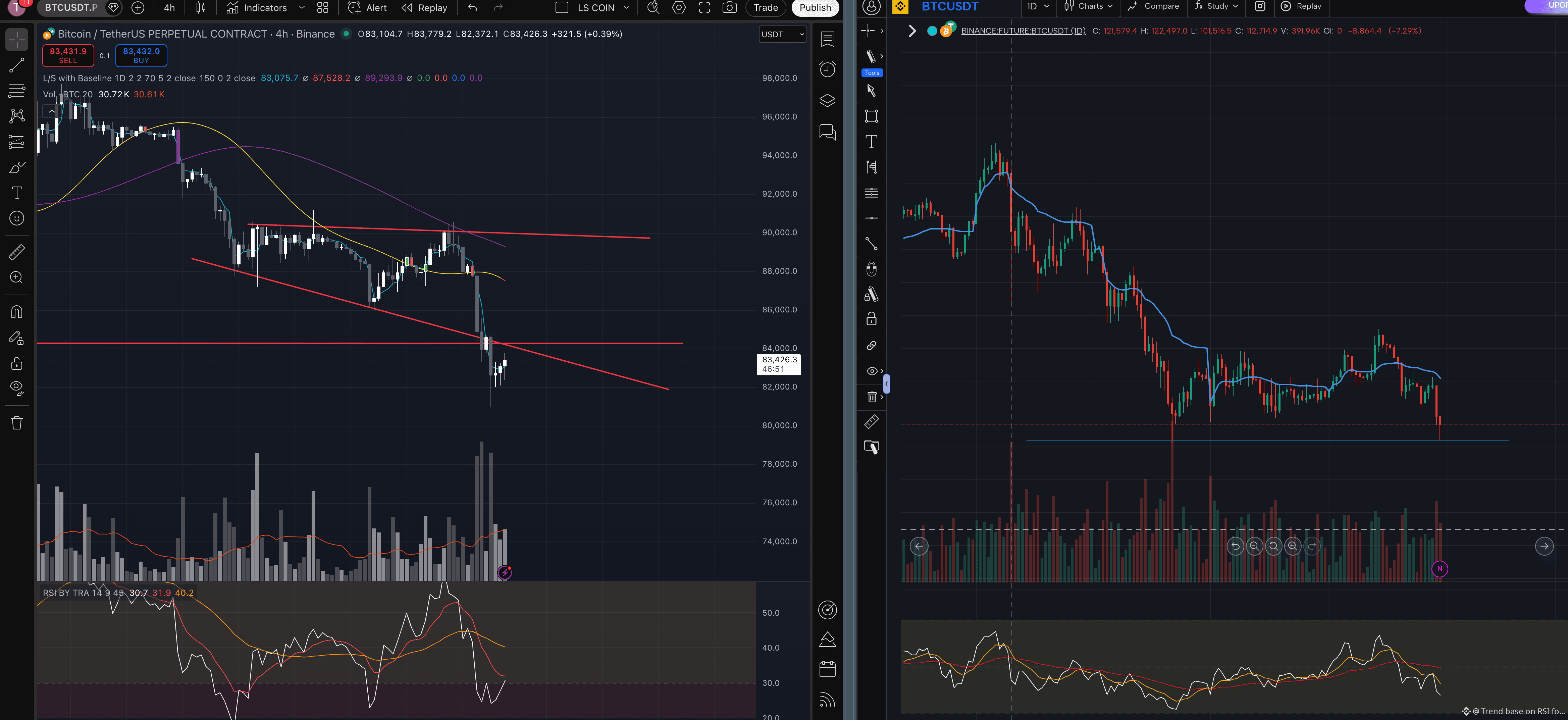Open the 1D interval dropdown
Image resolution: width=1568 pixels, height=720 pixels.
coord(1038,6)
